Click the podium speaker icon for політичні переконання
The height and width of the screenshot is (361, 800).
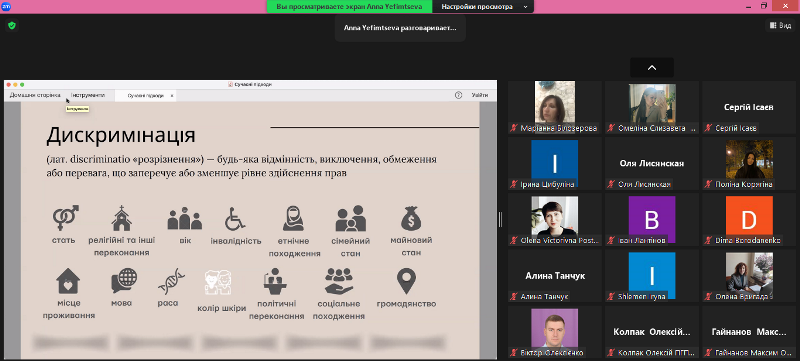tap(275, 281)
